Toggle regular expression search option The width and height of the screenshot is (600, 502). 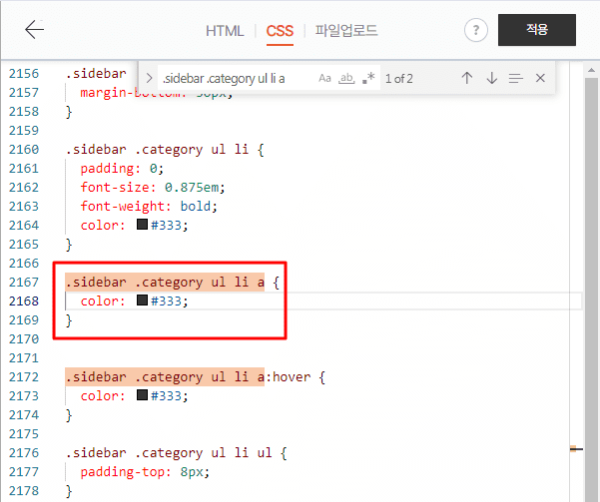[369, 78]
